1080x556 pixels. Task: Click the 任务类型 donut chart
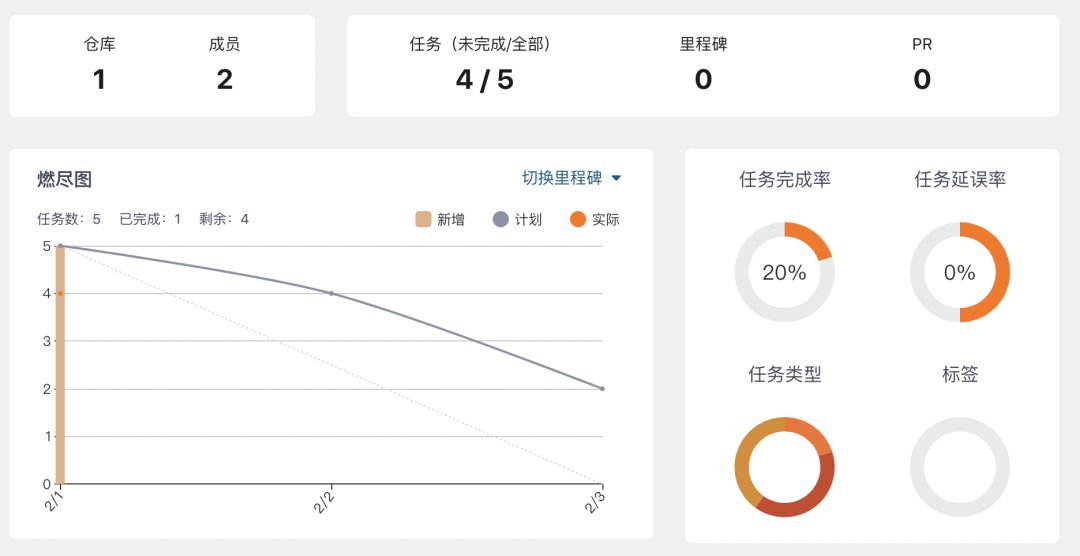[784, 467]
